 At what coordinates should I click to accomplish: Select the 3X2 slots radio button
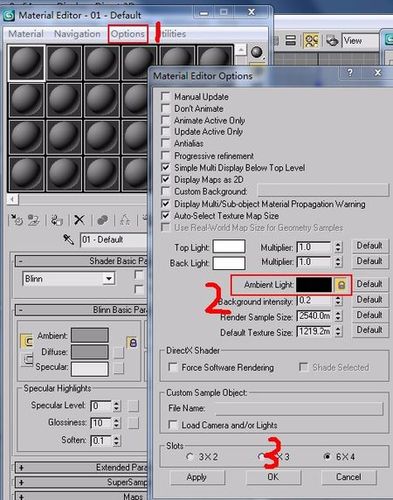190,456
